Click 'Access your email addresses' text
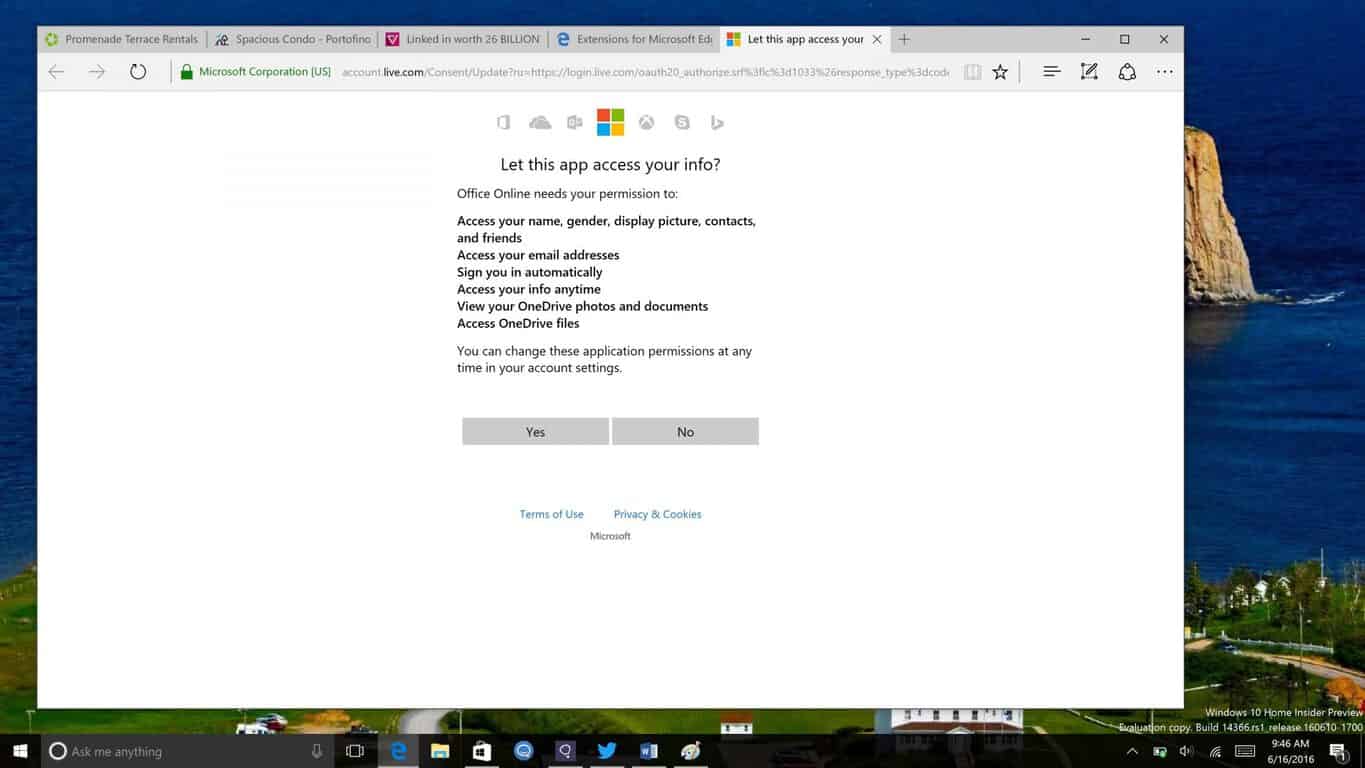Image resolution: width=1365 pixels, height=768 pixels. 538,255
